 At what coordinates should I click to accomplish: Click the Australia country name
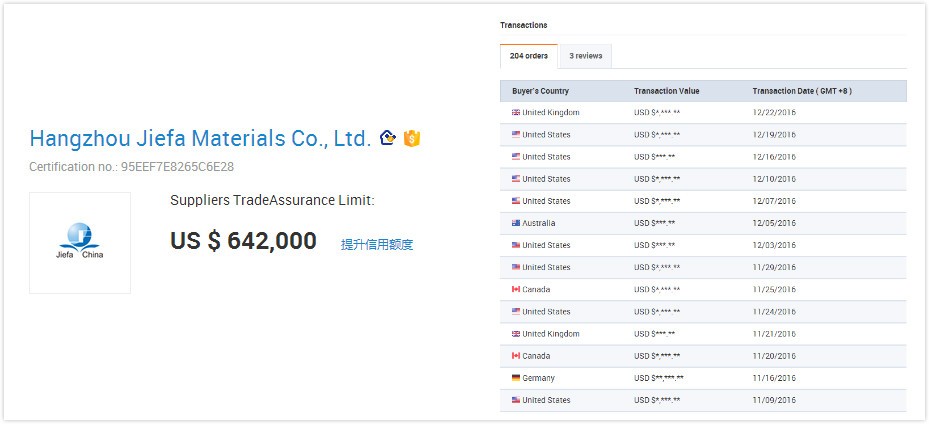coord(539,223)
